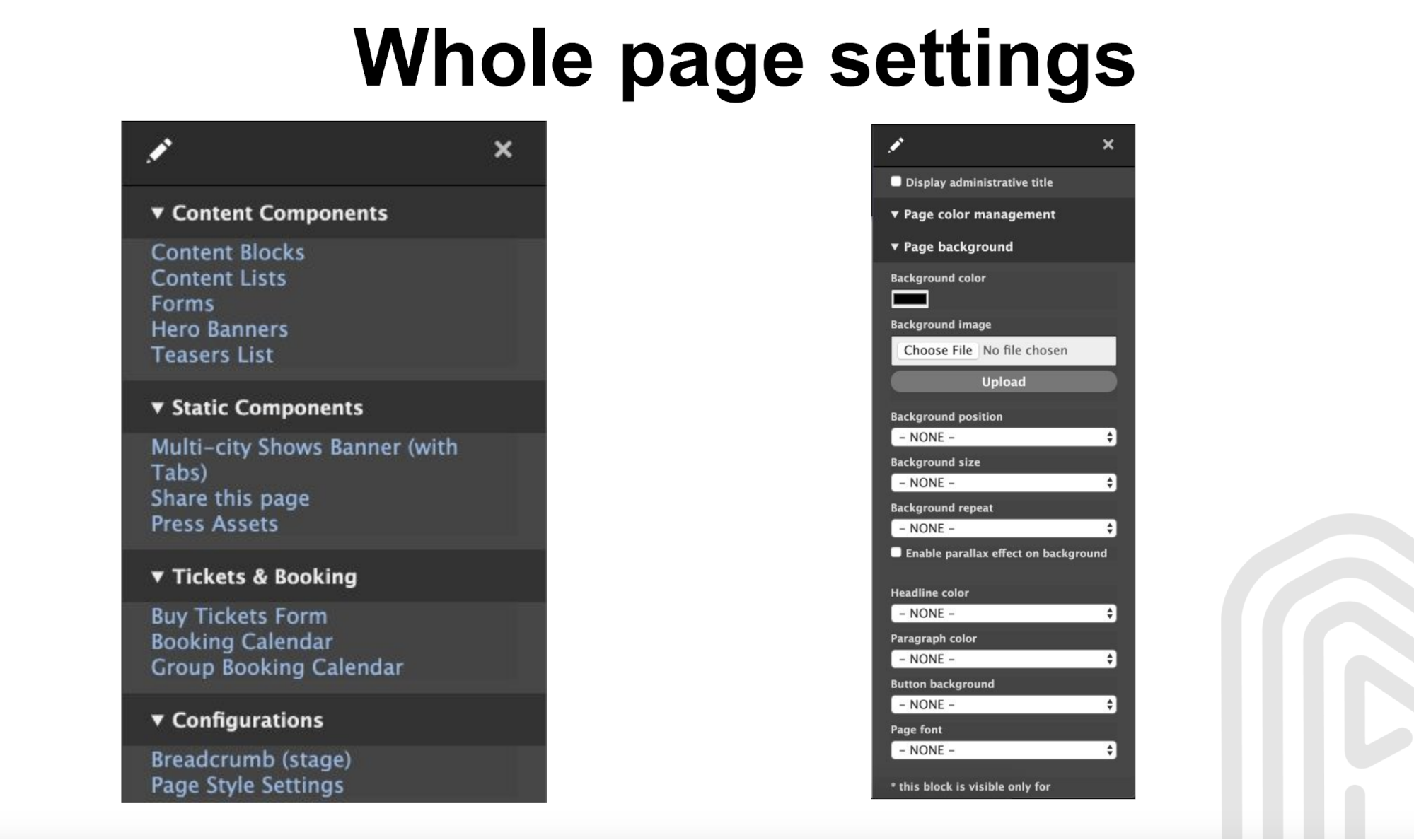Click the Background color swatch
1414x840 pixels.
[908, 298]
